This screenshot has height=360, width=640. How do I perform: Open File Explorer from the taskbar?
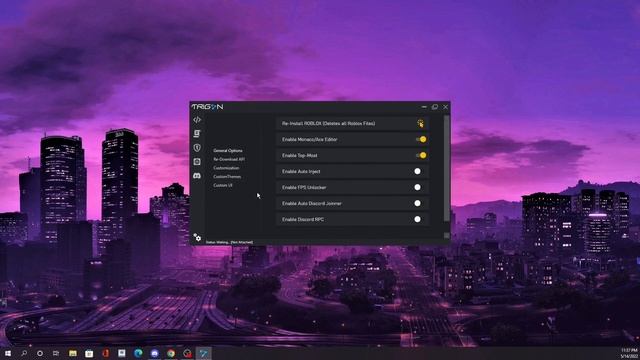(73, 353)
